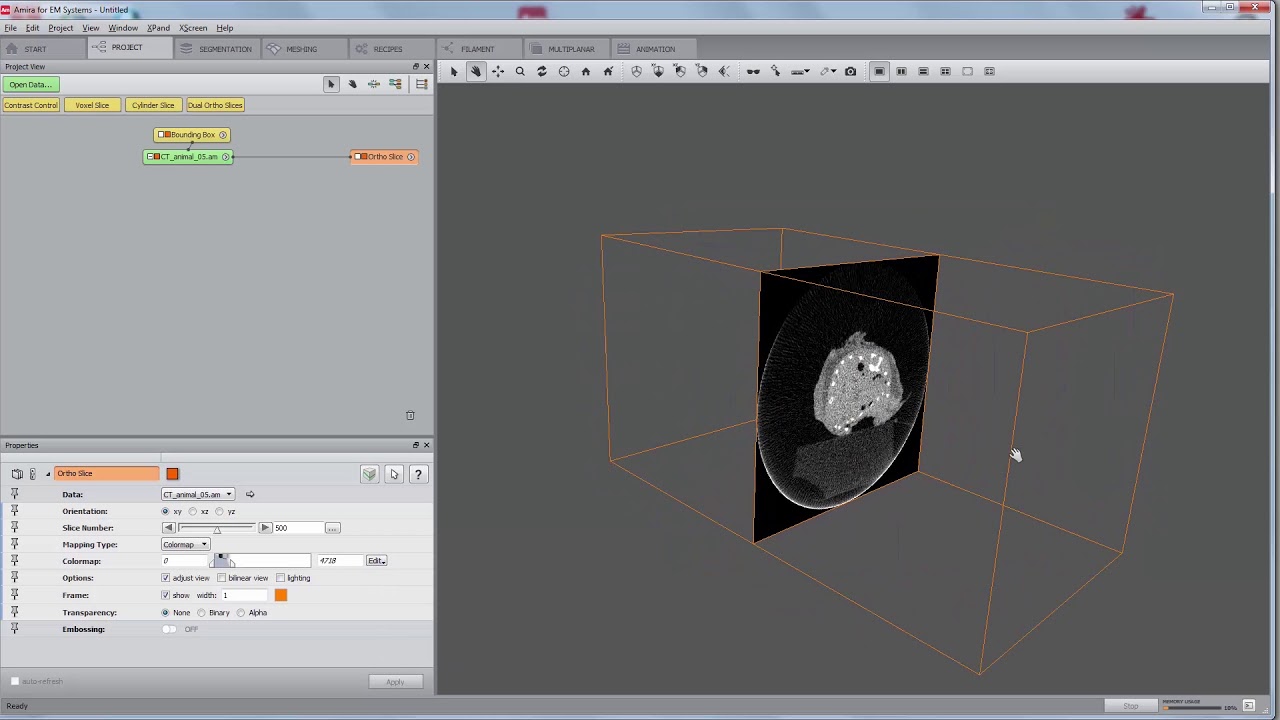Image resolution: width=1280 pixels, height=720 pixels.
Task: Select the magnifier zoom tool
Action: (x=520, y=71)
